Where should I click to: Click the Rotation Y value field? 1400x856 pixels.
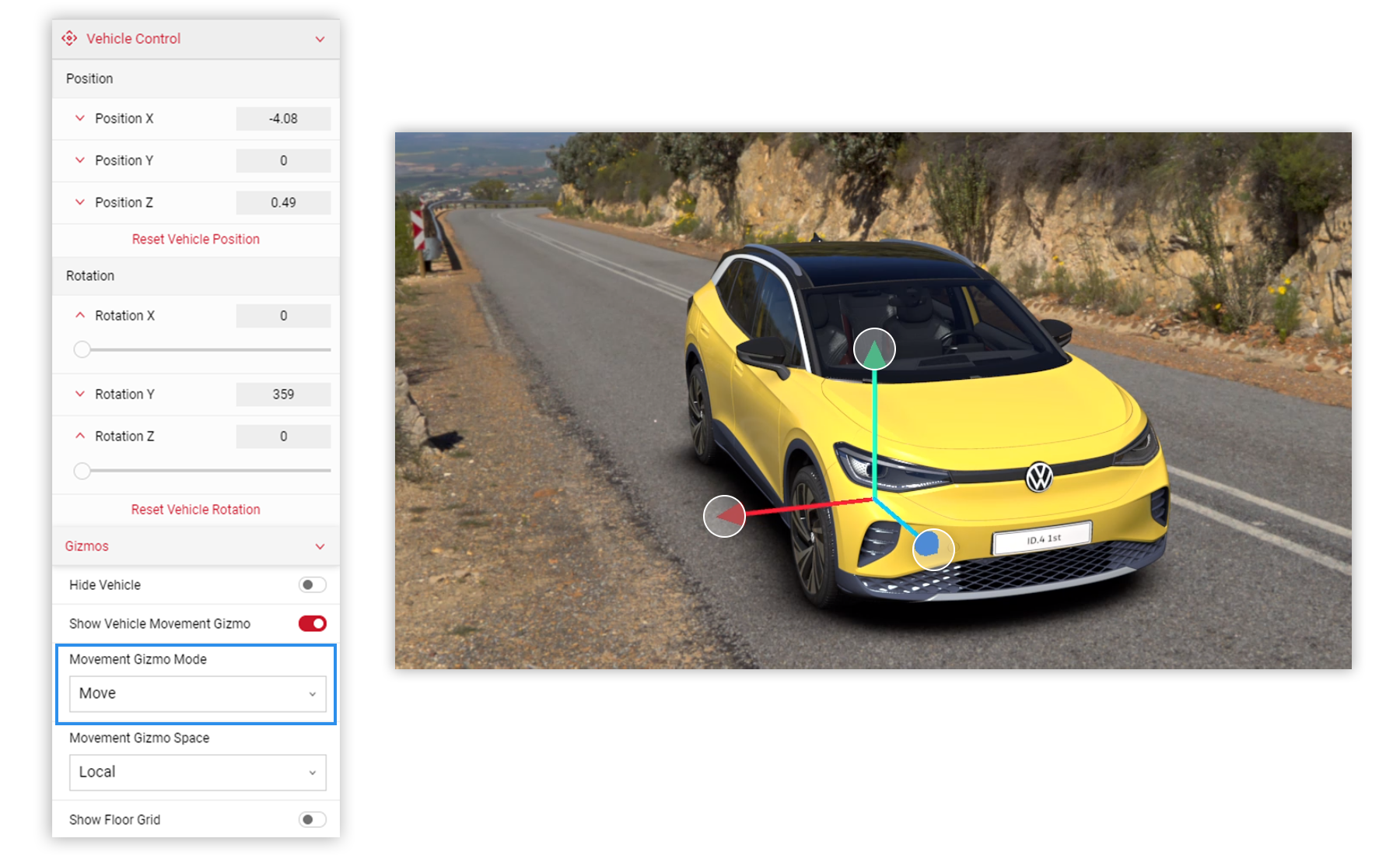click(x=283, y=394)
